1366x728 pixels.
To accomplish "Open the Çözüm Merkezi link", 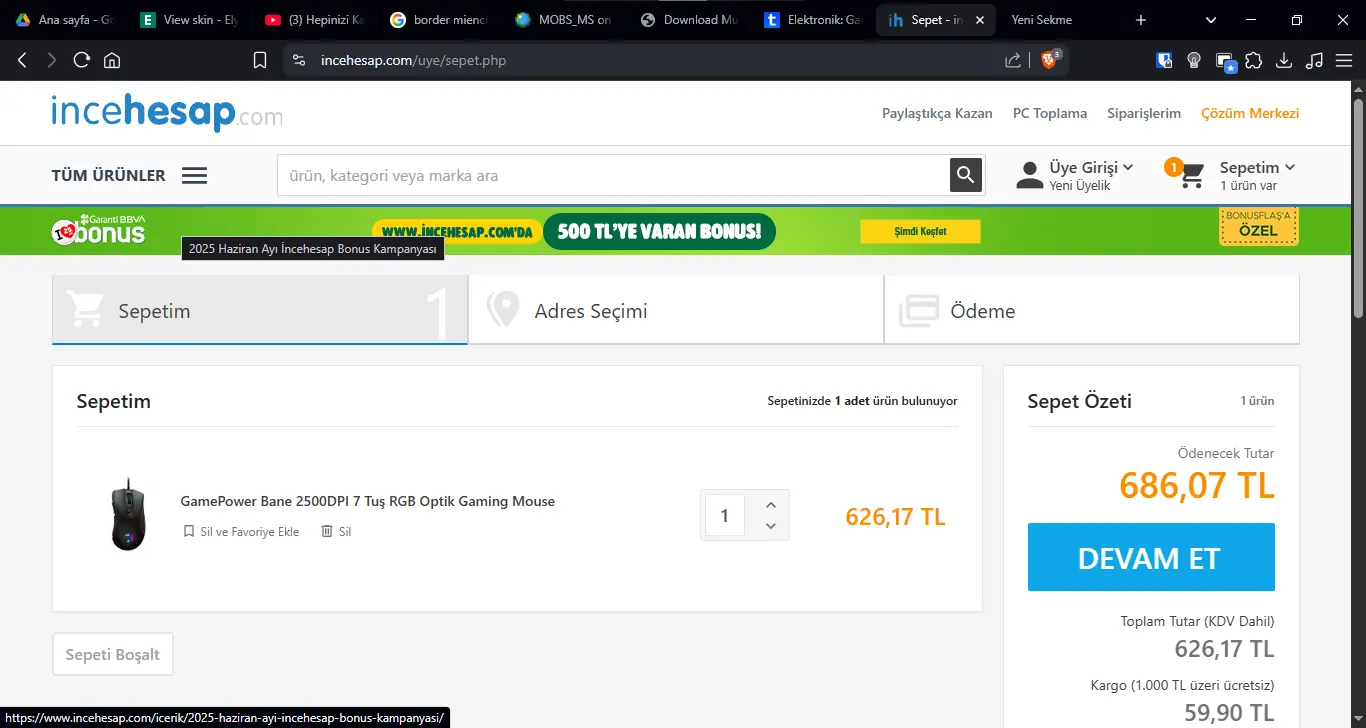I will [1250, 113].
